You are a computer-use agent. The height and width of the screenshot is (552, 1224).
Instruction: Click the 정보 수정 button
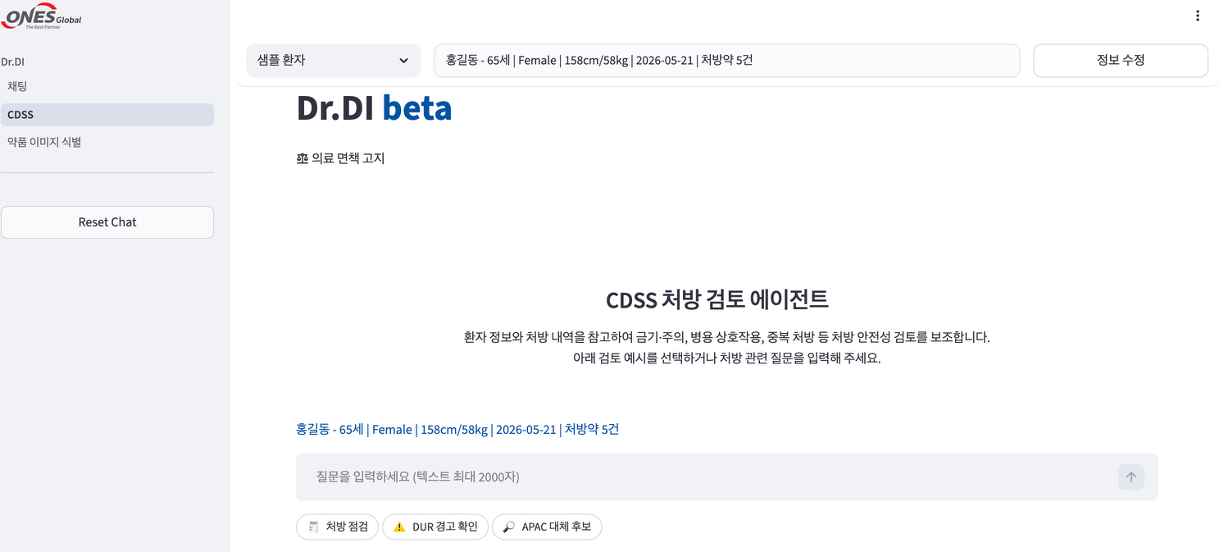coord(1120,60)
